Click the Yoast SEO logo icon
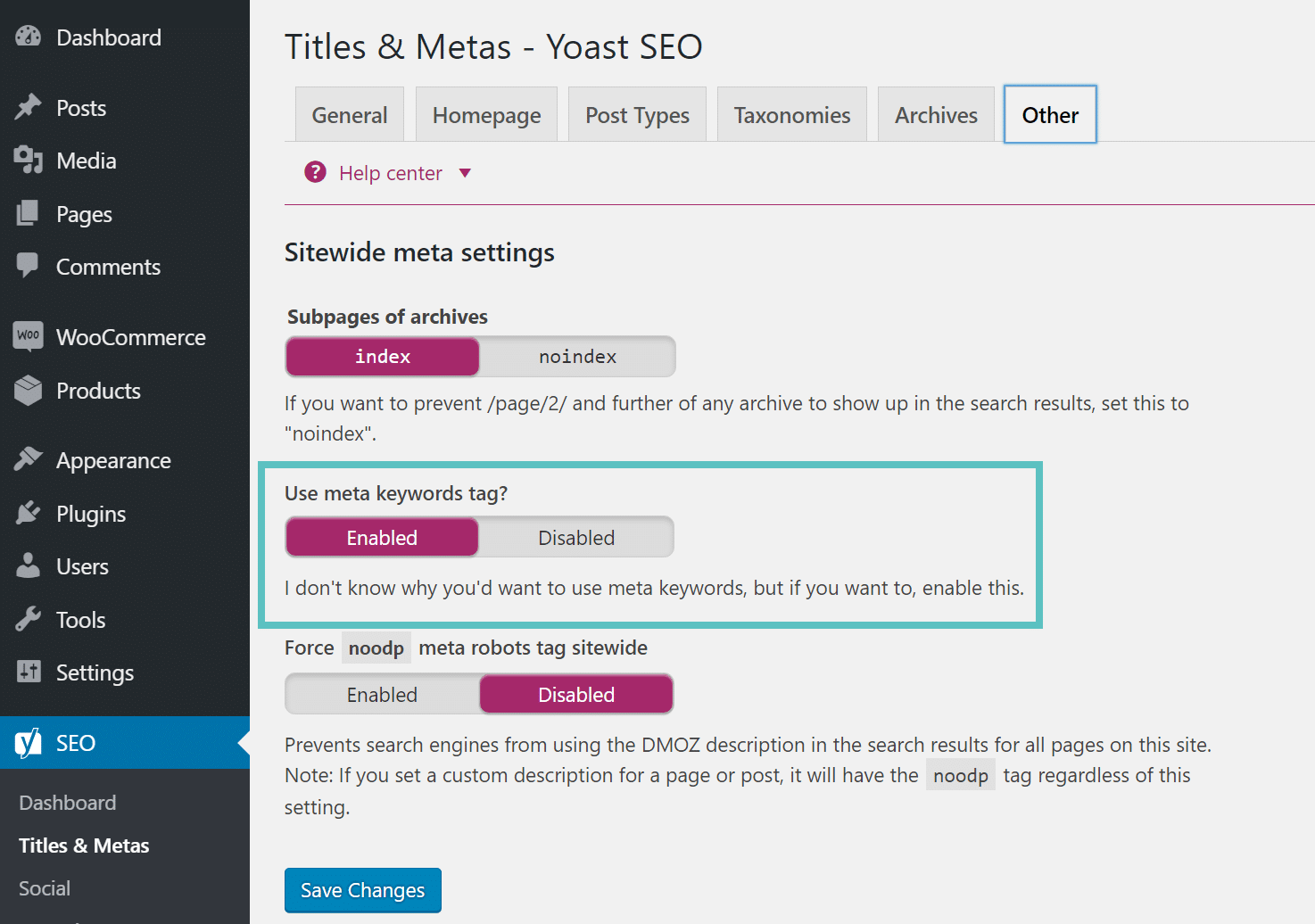This screenshot has width=1315, height=924. (28, 742)
